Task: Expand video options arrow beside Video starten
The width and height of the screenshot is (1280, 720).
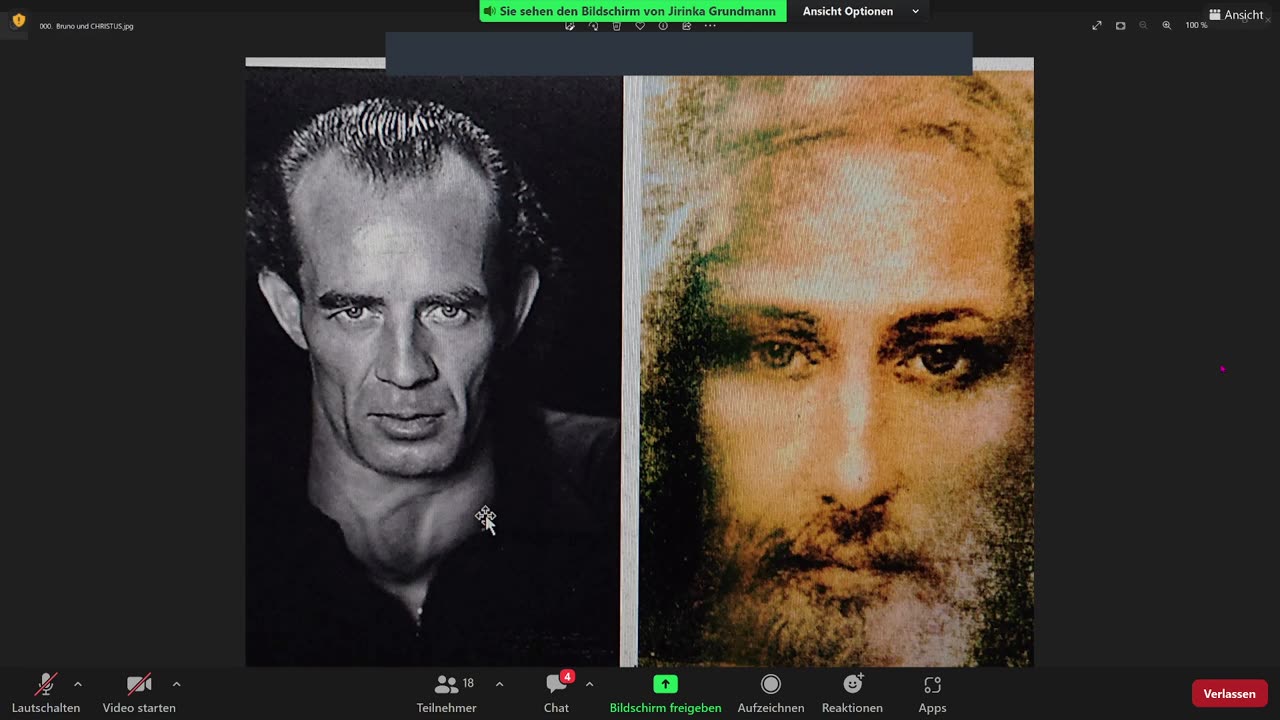Action: [176, 684]
